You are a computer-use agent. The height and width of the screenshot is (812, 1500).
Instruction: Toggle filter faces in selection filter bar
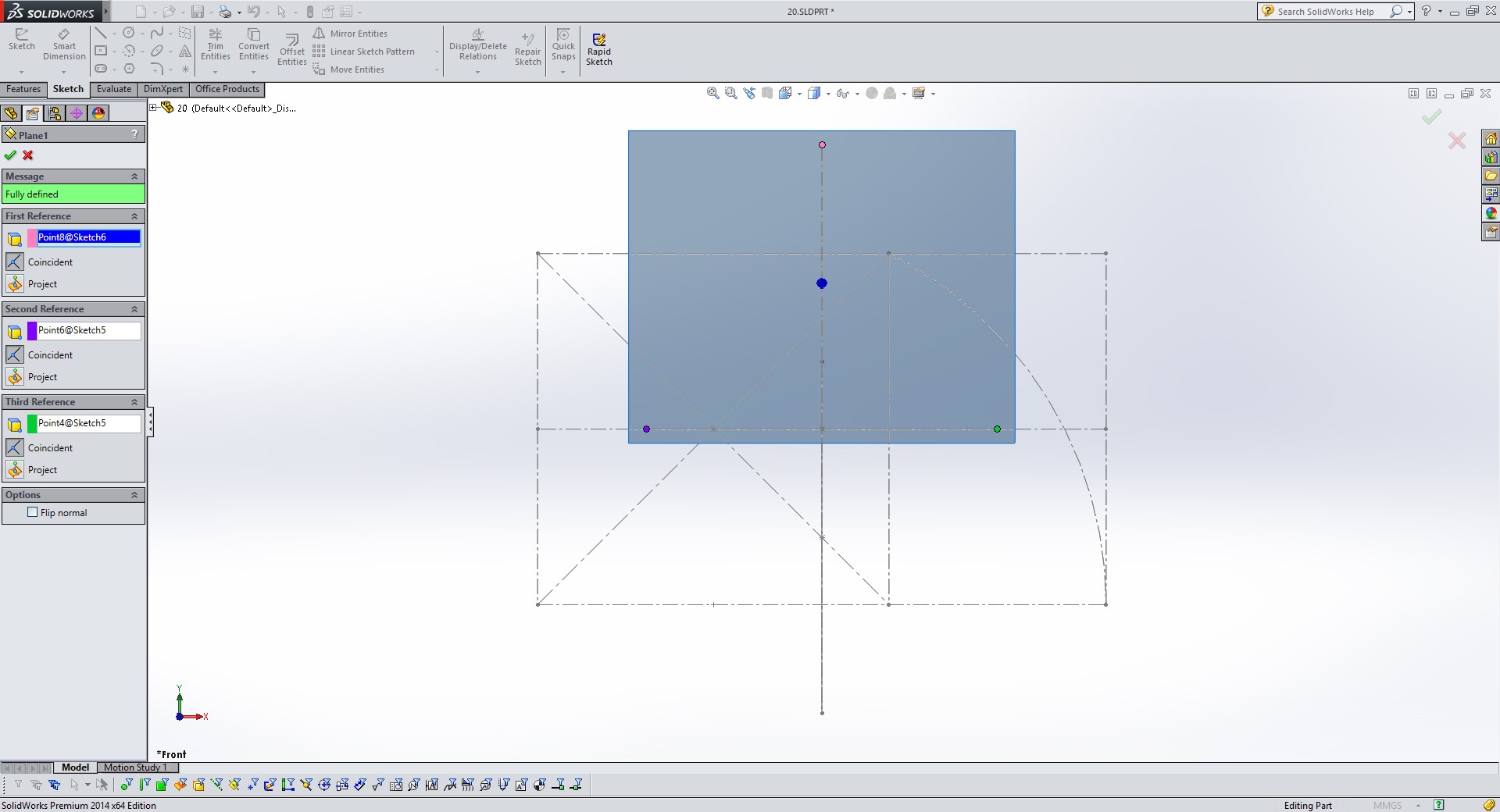pyautogui.click(x=162, y=785)
